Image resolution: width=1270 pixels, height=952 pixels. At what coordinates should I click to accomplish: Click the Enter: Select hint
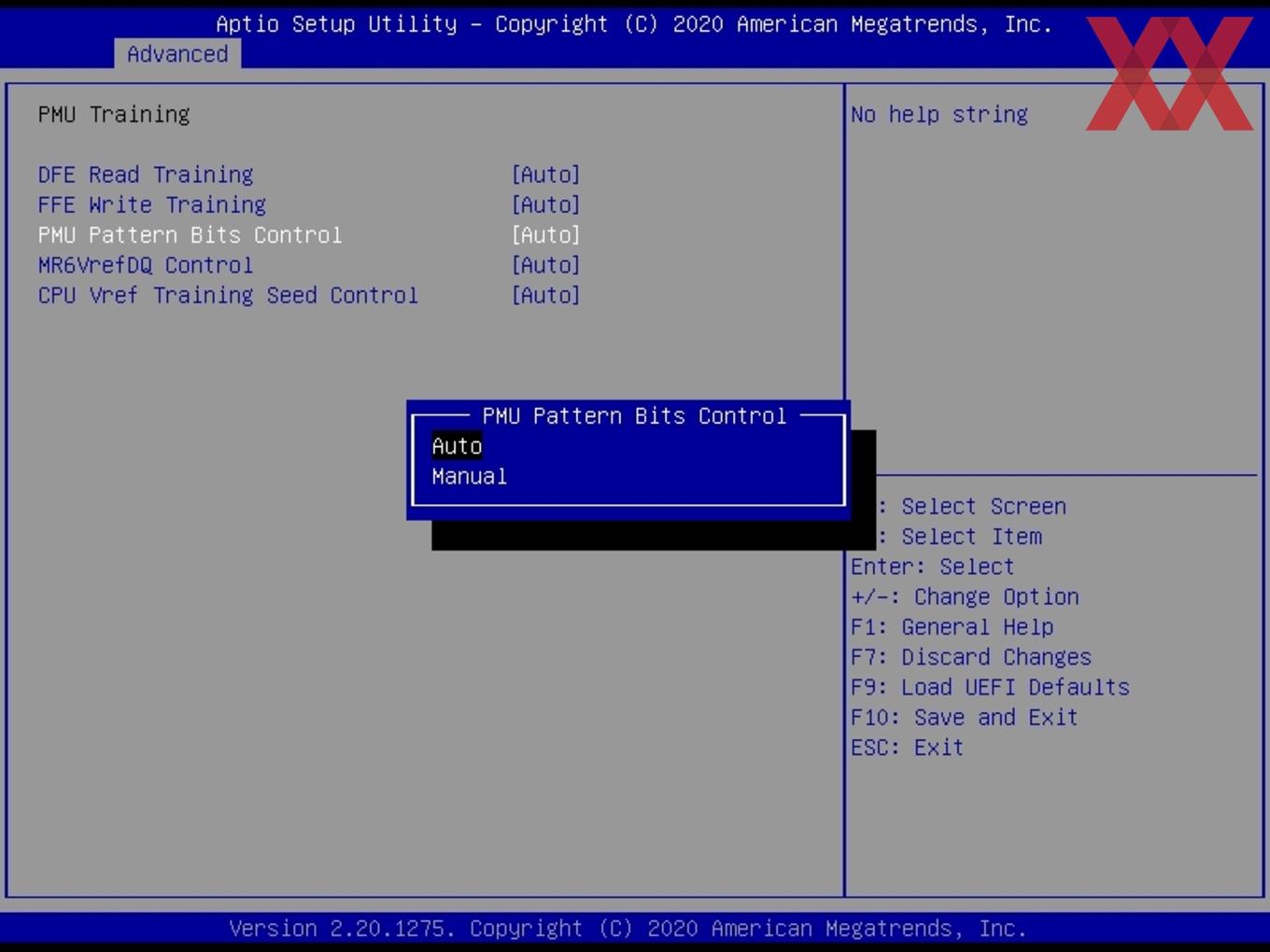pyautogui.click(x=932, y=567)
